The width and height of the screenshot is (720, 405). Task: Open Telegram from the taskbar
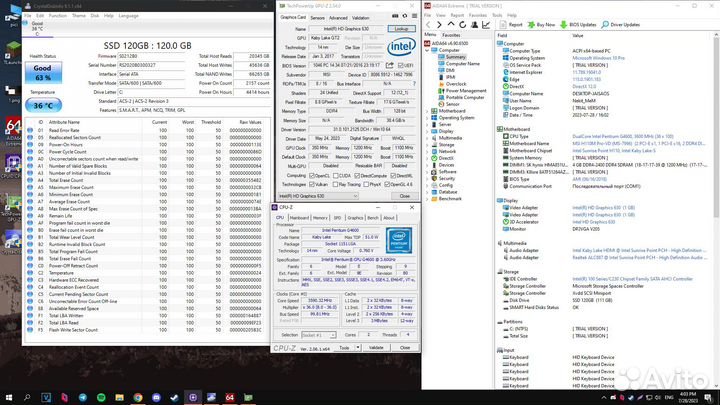coord(83,397)
